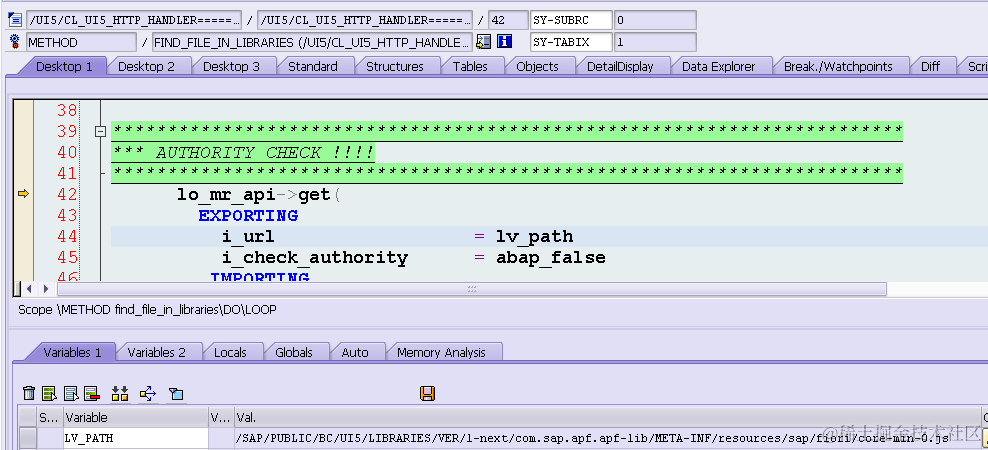988x450 pixels.
Task: Click the abap_false value in line 45
Action: point(550,257)
